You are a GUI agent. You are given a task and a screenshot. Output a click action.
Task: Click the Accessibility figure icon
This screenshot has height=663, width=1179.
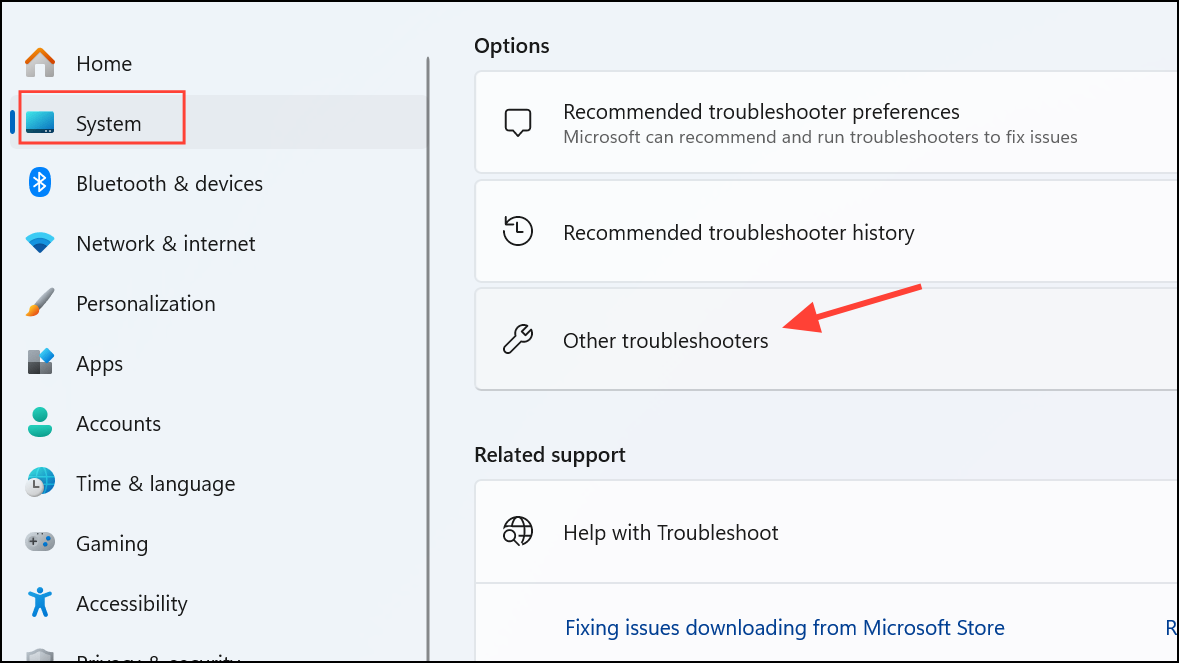tap(40, 602)
